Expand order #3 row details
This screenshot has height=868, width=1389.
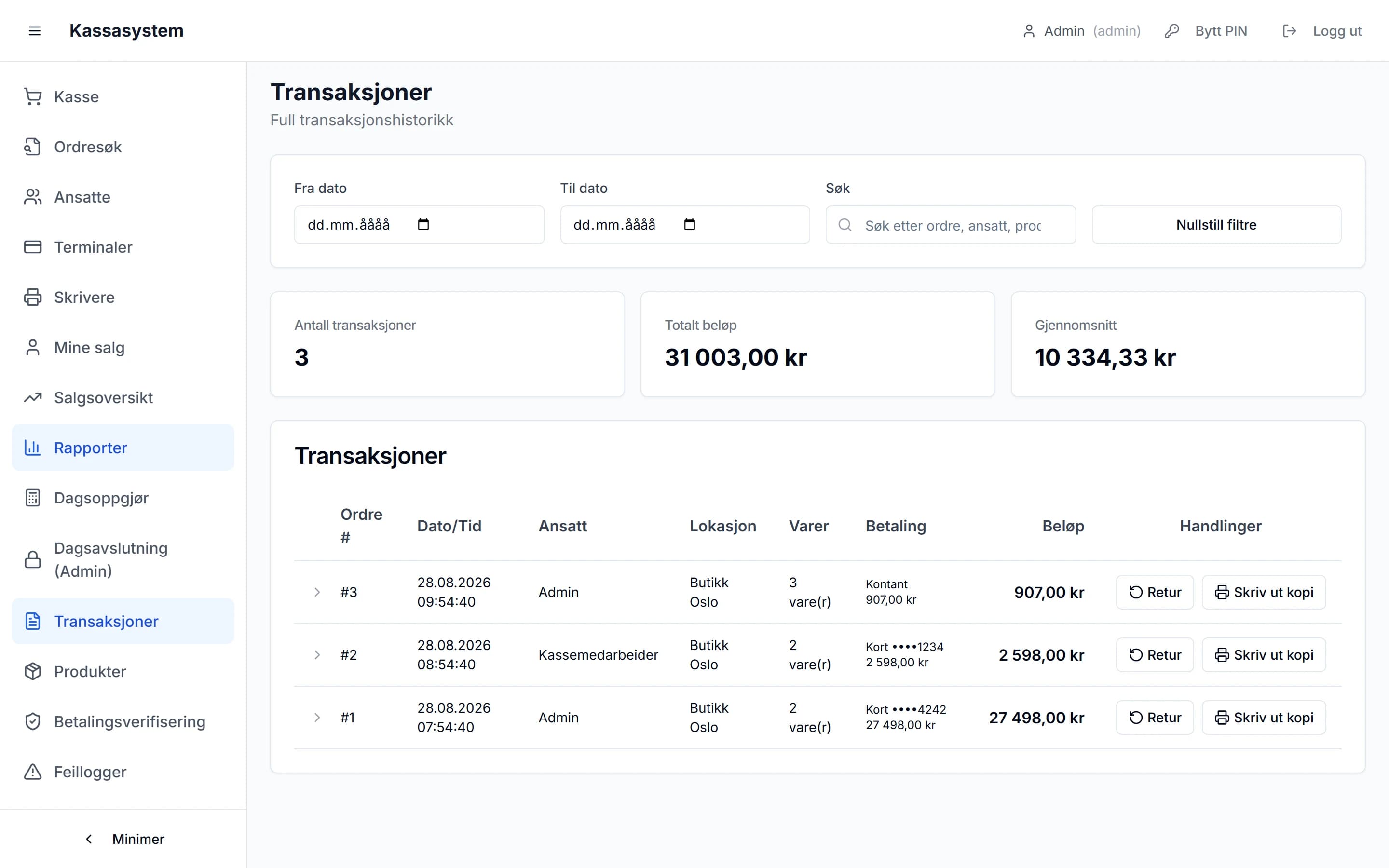[x=317, y=592]
